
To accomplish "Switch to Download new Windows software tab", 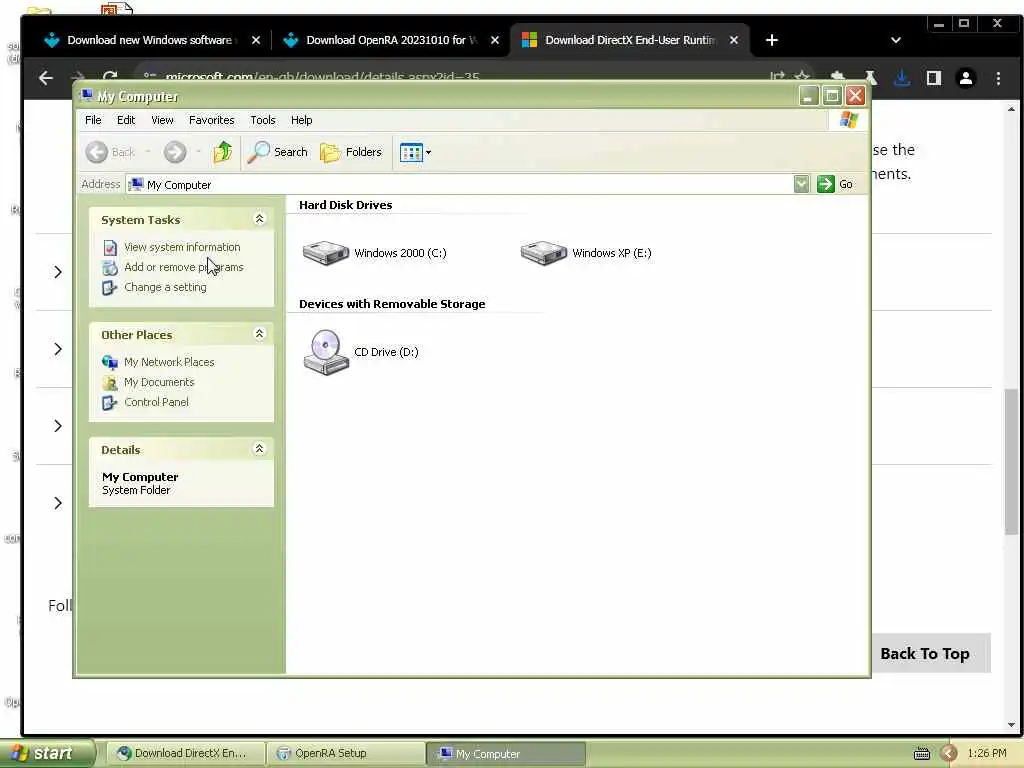I will pyautogui.click(x=152, y=40).
